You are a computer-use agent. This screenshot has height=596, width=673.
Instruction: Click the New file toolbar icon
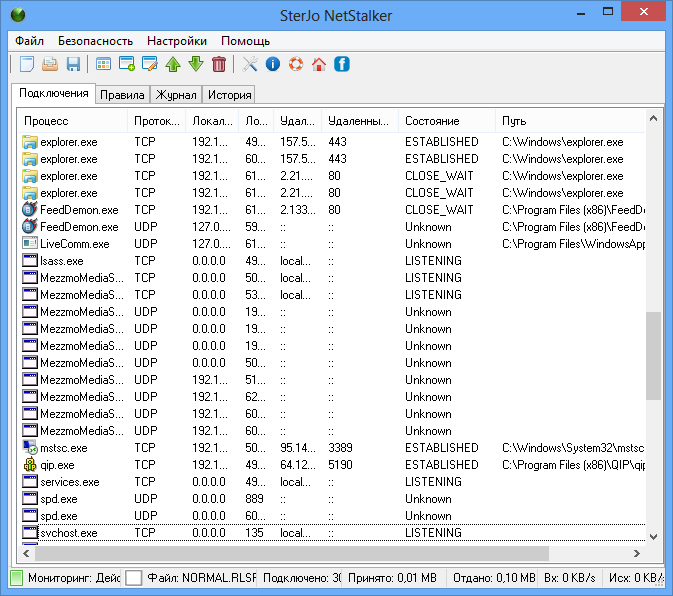pos(27,64)
